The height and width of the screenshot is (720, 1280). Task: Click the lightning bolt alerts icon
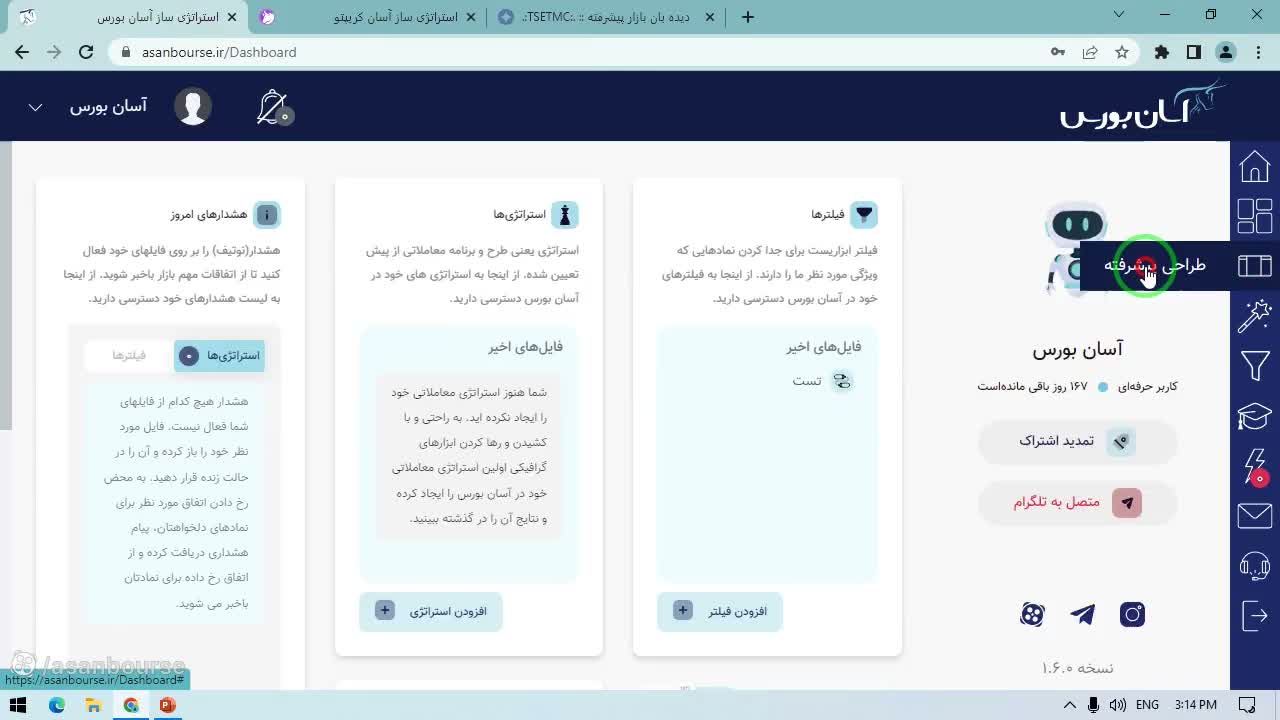tap(1254, 466)
